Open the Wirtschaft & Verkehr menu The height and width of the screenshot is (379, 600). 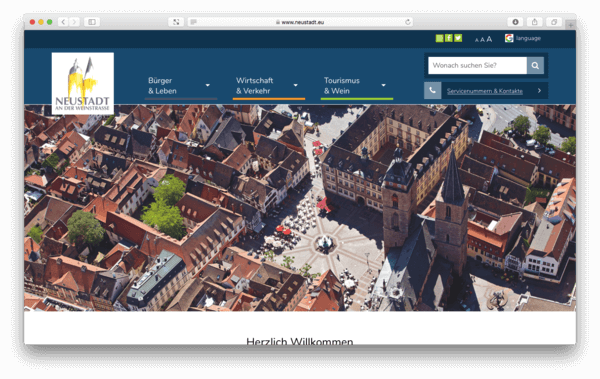[254, 86]
